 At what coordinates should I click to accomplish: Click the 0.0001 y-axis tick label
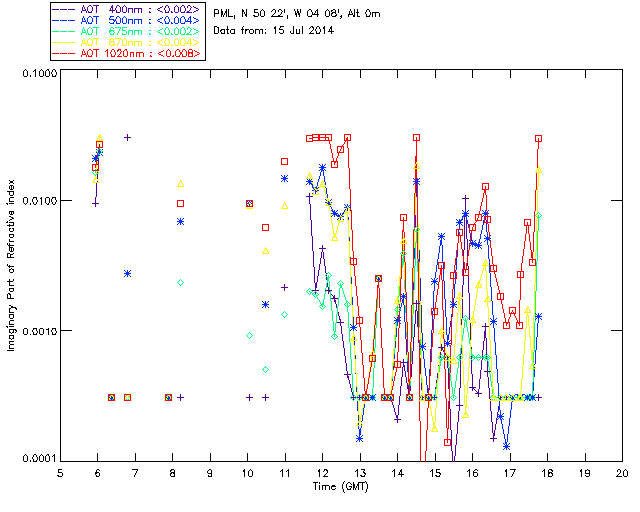[36, 459]
